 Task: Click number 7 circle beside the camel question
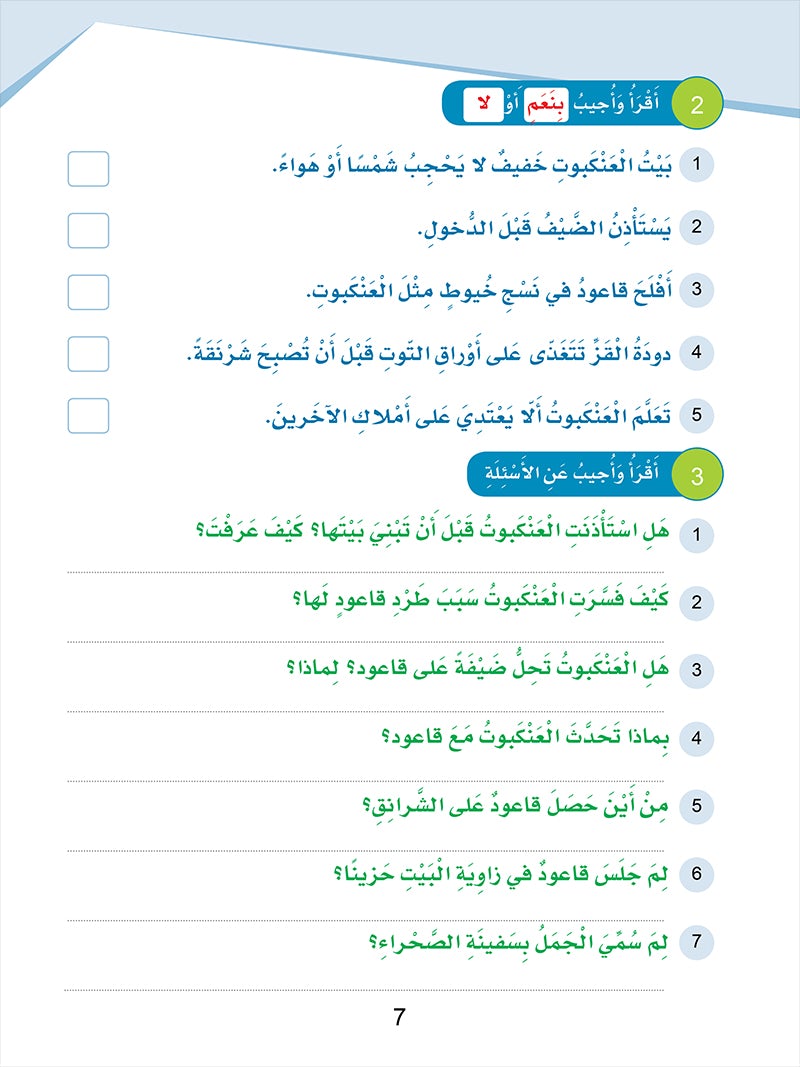pyautogui.click(x=695, y=943)
